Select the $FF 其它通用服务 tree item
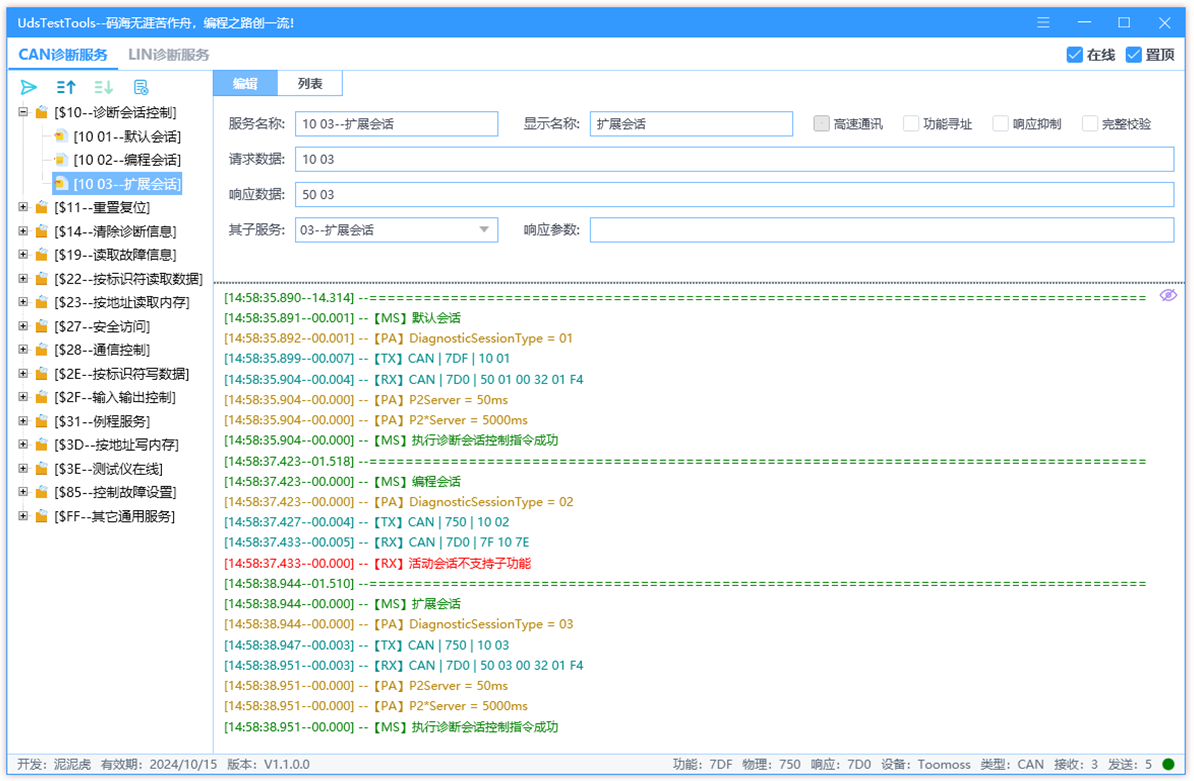 pyautogui.click(x=114, y=517)
